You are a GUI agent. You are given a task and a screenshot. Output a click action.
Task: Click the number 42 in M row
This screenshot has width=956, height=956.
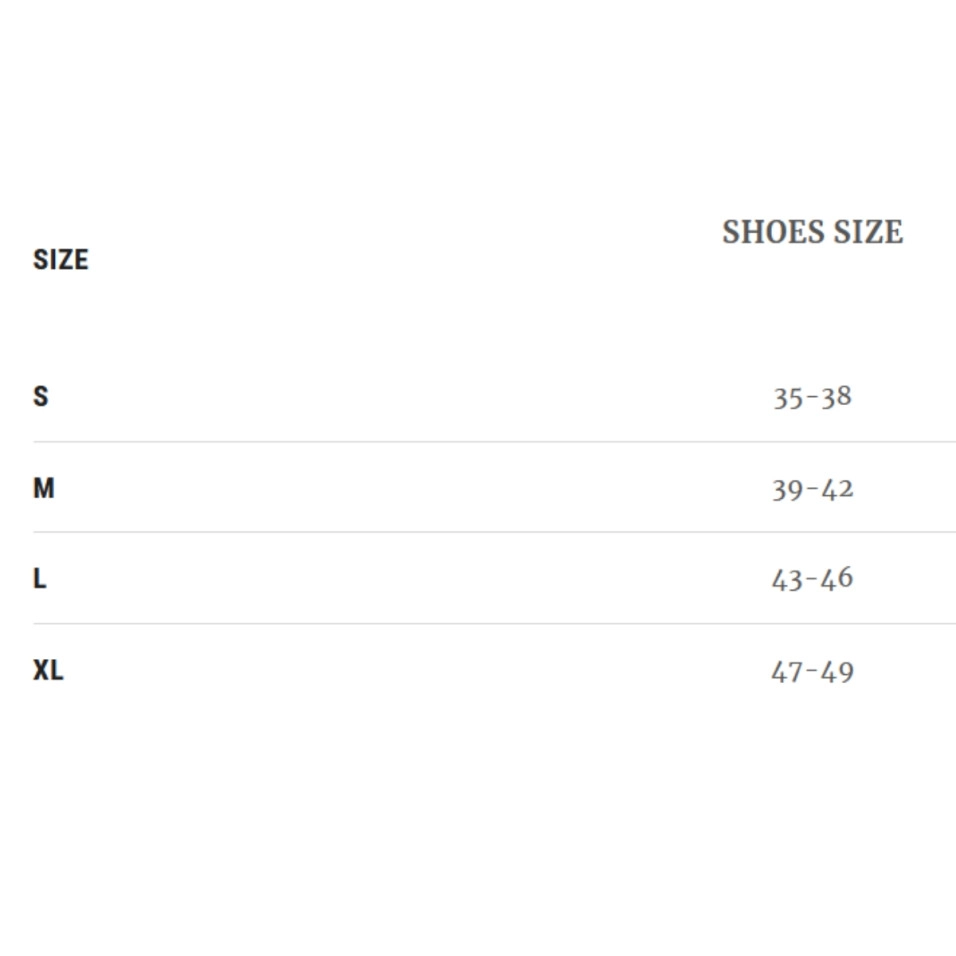pyautogui.click(x=837, y=489)
